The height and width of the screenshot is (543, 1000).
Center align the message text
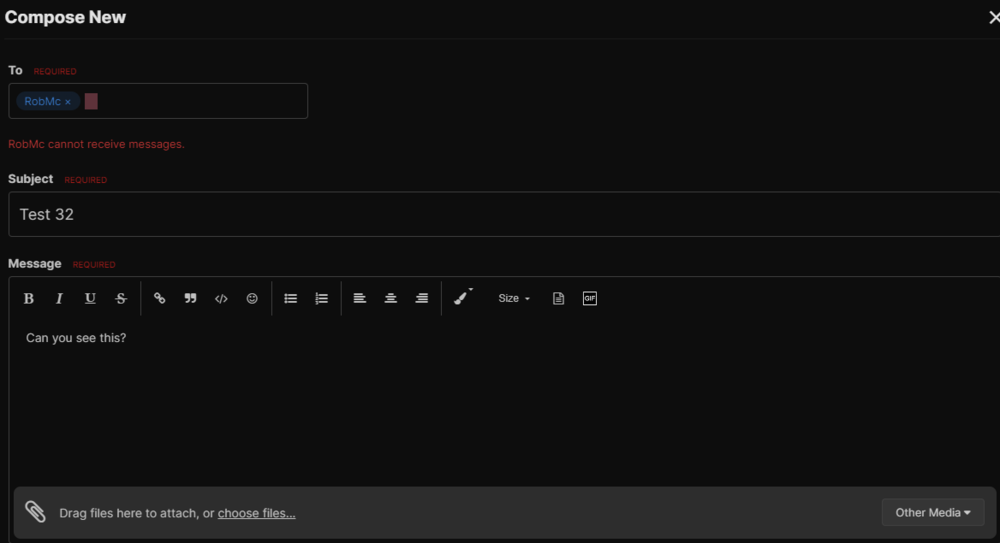point(391,298)
